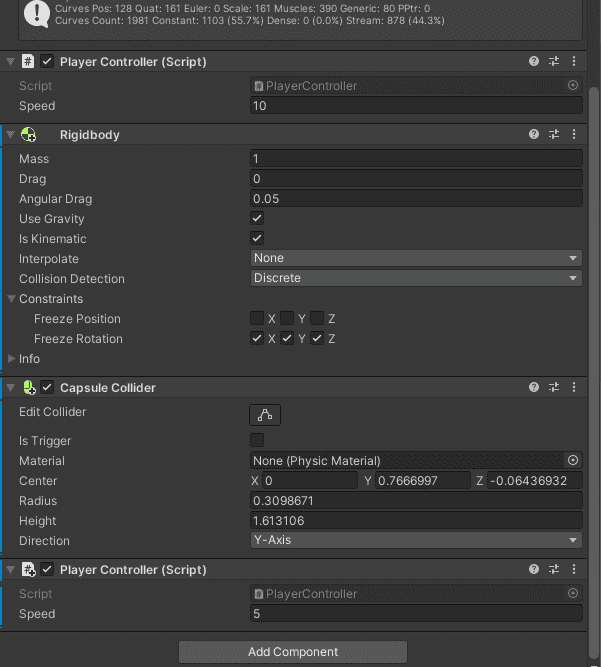Open help for Capsule Collider

pos(534,387)
